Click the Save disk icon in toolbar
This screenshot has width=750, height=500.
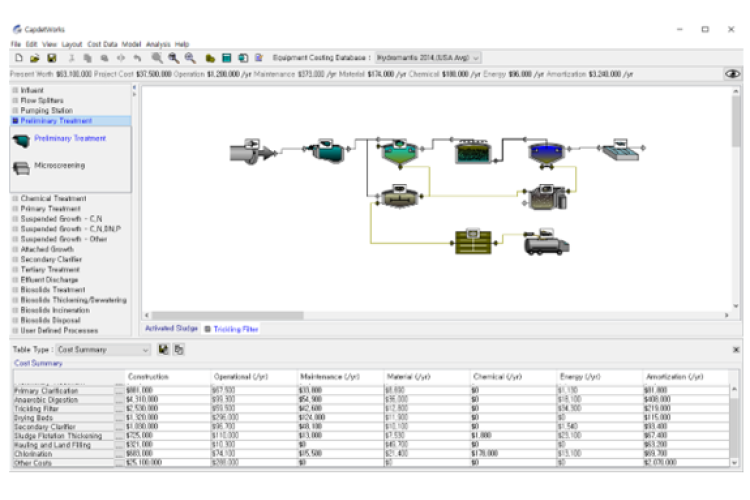[51, 58]
